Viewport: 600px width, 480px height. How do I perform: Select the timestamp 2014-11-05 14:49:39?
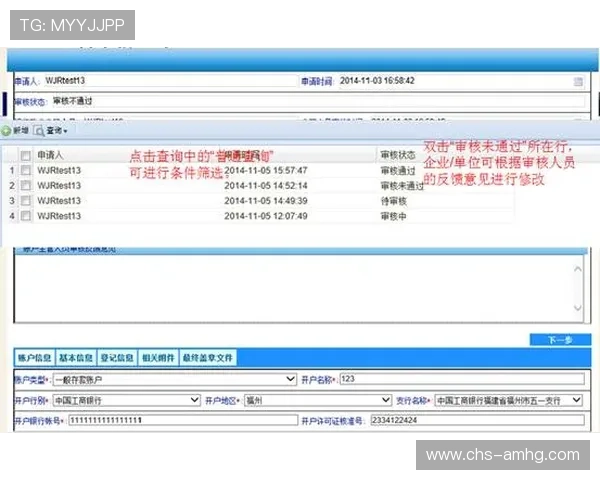click(266, 201)
